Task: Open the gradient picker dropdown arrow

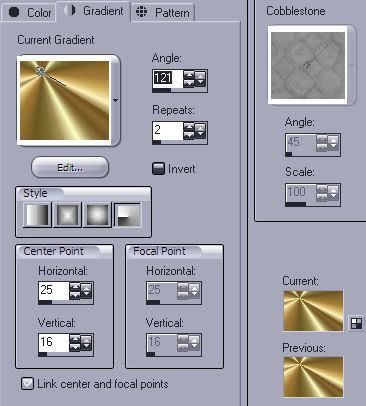Action: pyautogui.click(x=115, y=100)
